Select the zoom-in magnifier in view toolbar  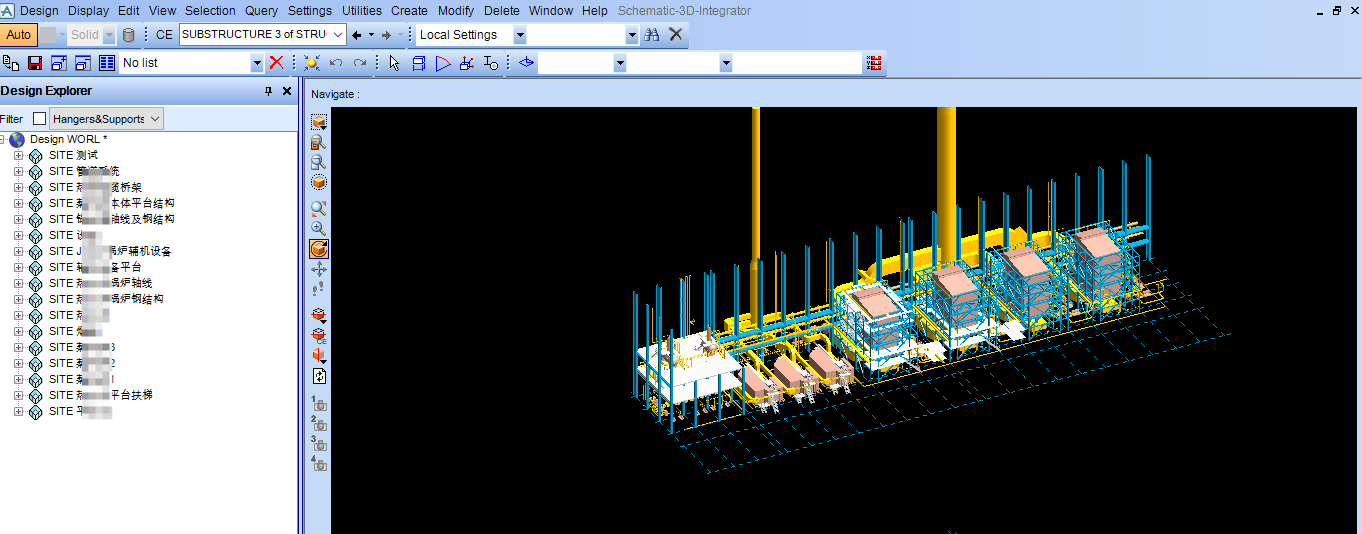pyautogui.click(x=319, y=229)
